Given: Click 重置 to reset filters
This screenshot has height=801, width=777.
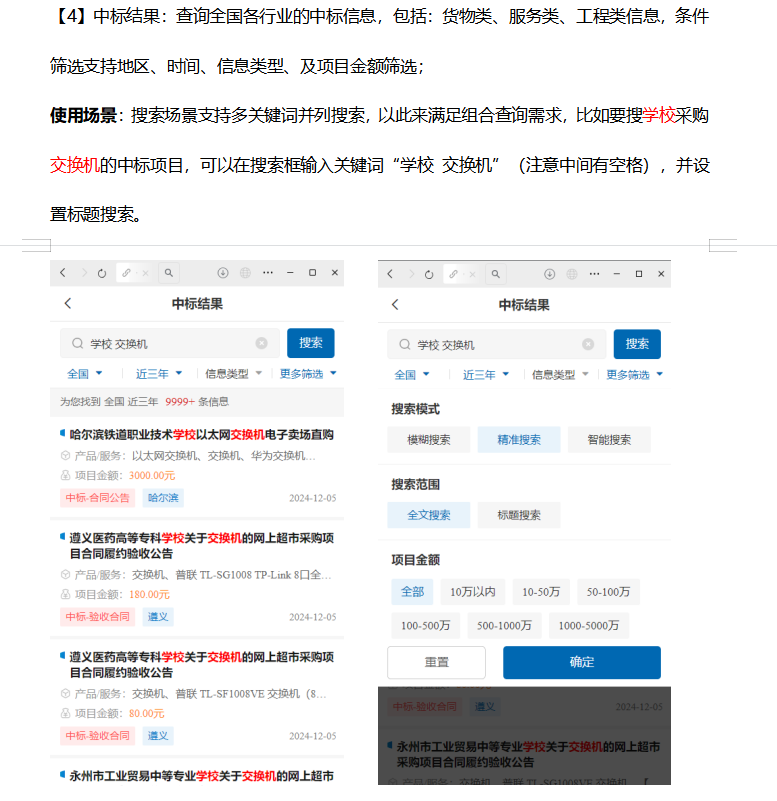Looking at the screenshot, I should tap(436, 662).
